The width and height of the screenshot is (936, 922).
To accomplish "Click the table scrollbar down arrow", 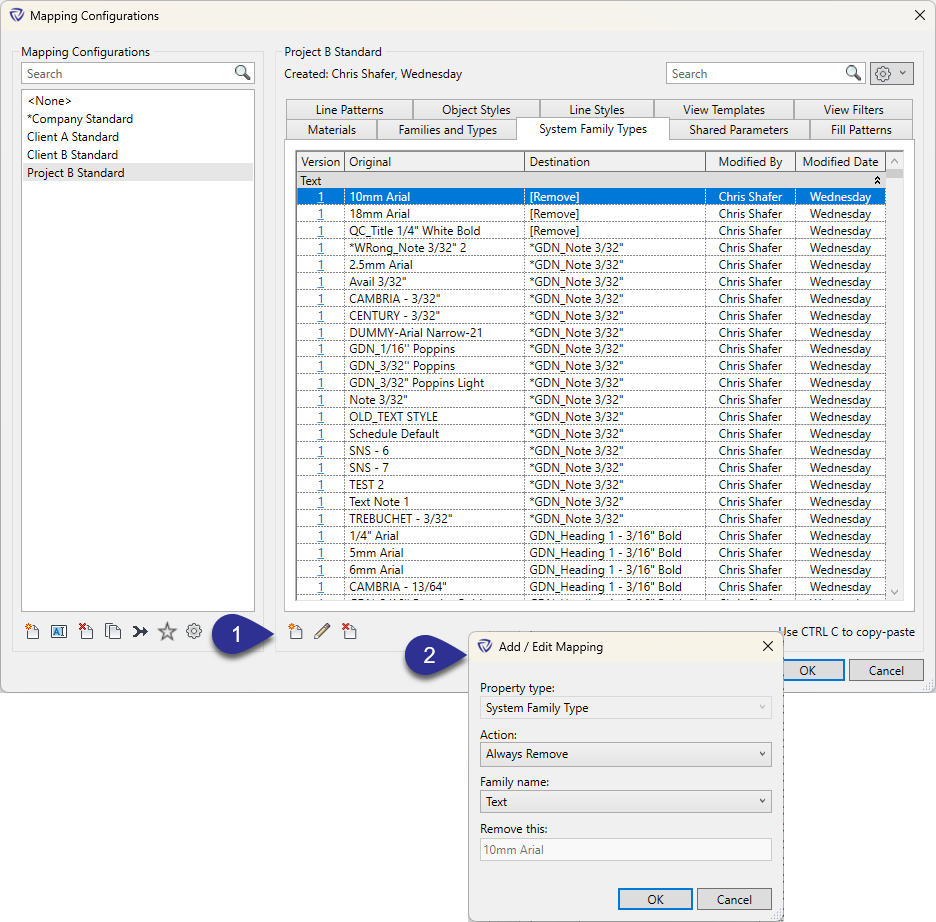I will pyautogui.click(x=894, y=592).
